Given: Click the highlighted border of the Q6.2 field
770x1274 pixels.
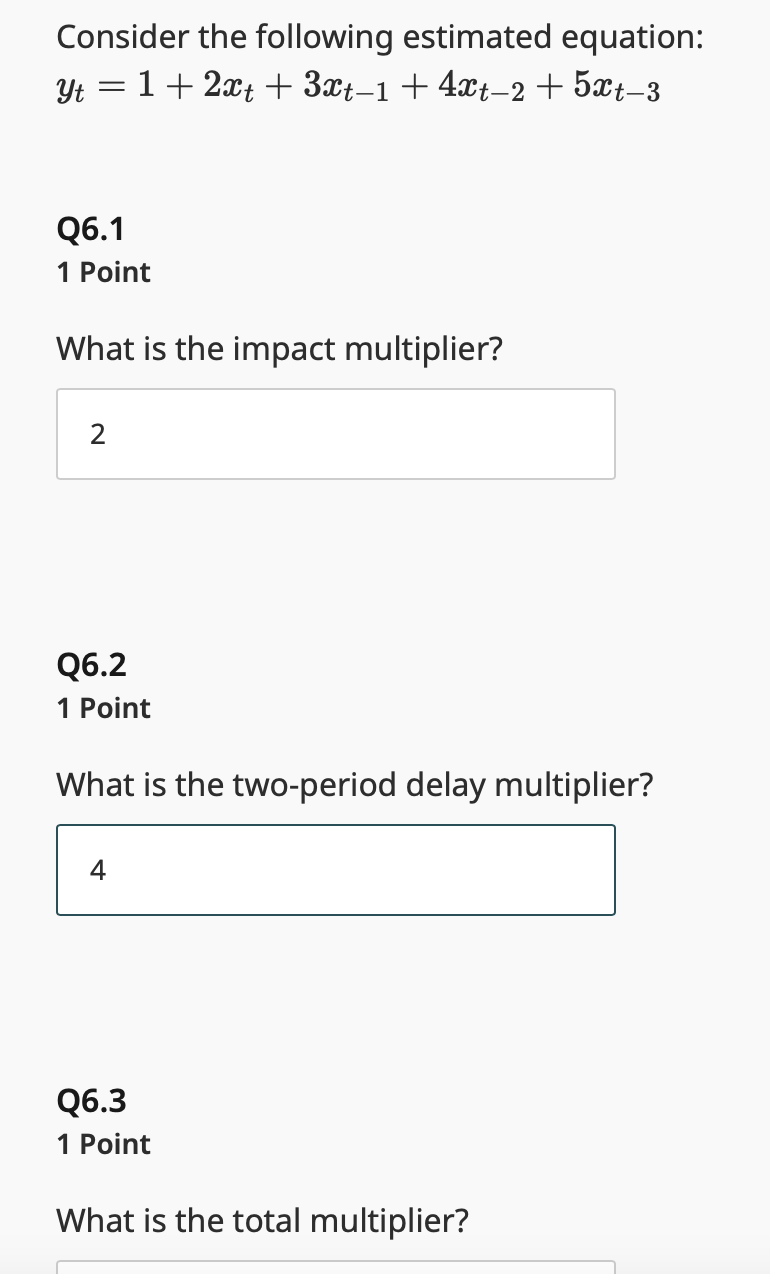Looking at the screenshot, I should [335, 824].
